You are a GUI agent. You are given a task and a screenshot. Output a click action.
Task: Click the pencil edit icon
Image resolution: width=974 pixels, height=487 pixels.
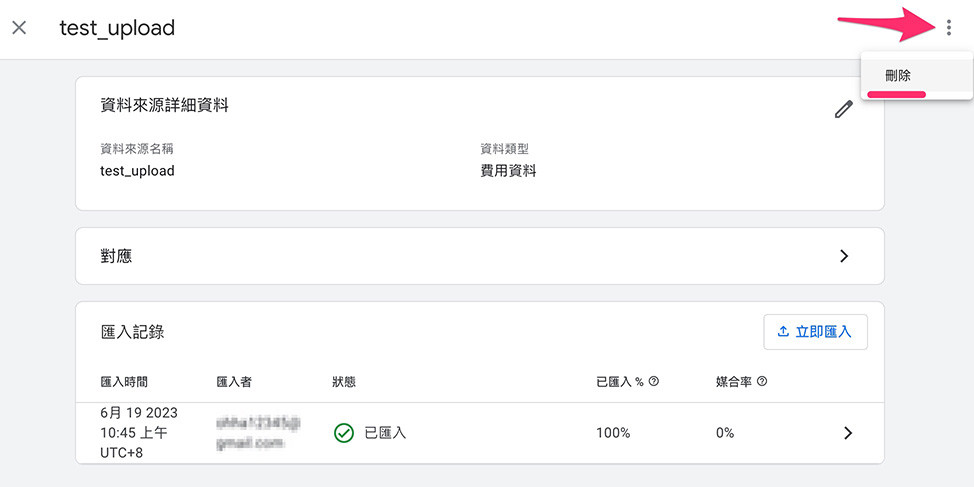pyautogui.click(x=844, y=109)
